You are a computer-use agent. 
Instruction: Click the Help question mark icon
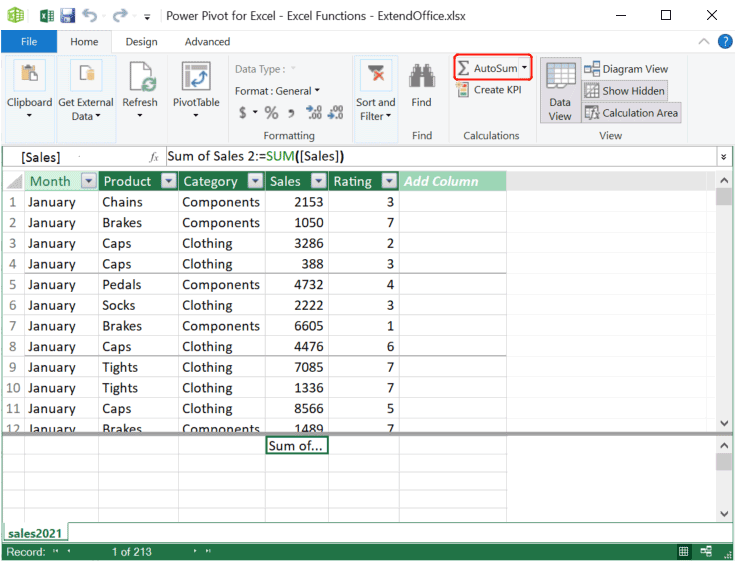click(724, 42)
